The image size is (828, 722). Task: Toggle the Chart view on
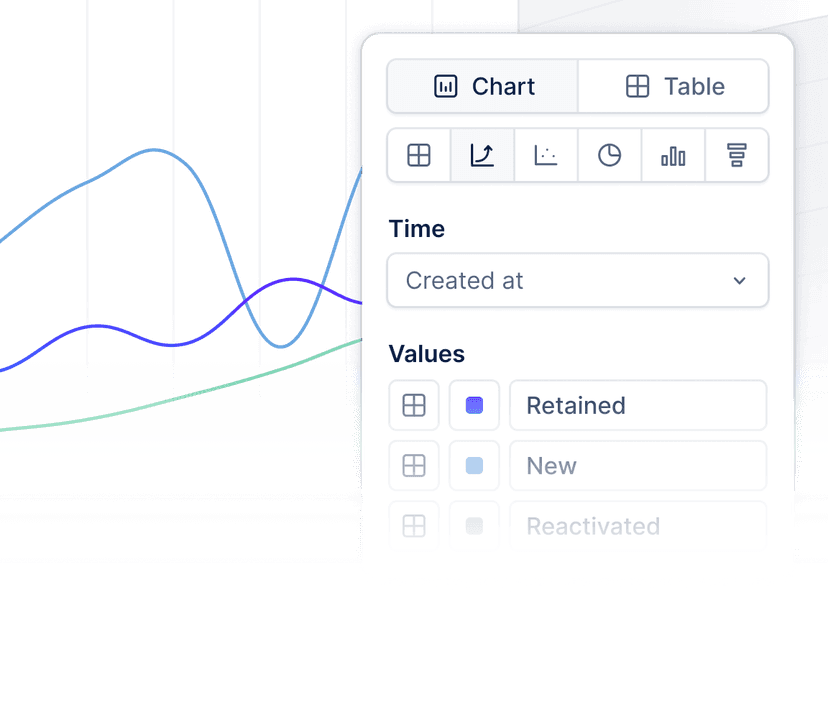click(482, 86)
